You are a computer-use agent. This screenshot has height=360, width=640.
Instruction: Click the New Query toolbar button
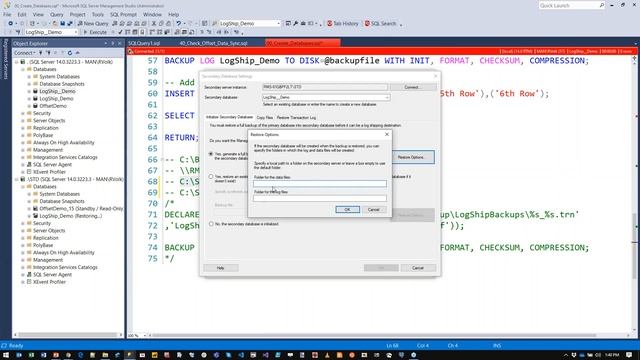[93, 24]
